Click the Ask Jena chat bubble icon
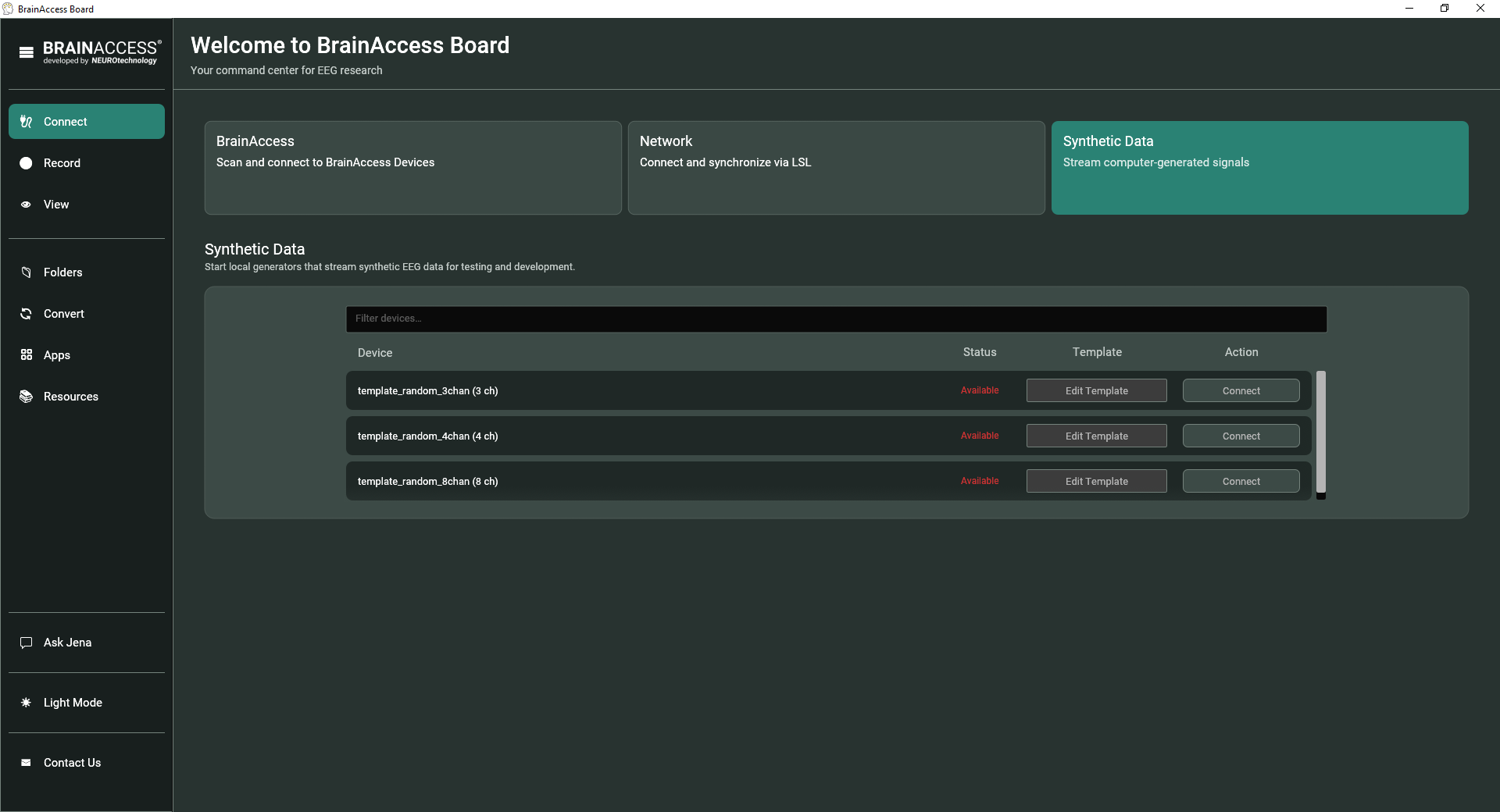1500x812 pixels. pos(27,643)
